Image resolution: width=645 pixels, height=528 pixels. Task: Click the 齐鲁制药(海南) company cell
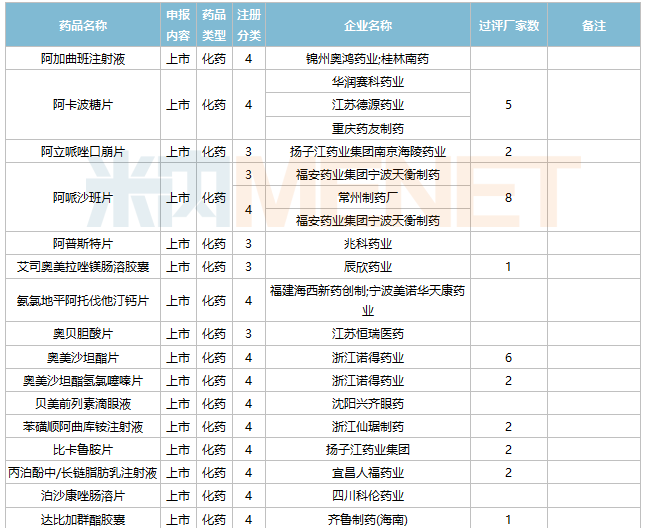coord(368,519)
